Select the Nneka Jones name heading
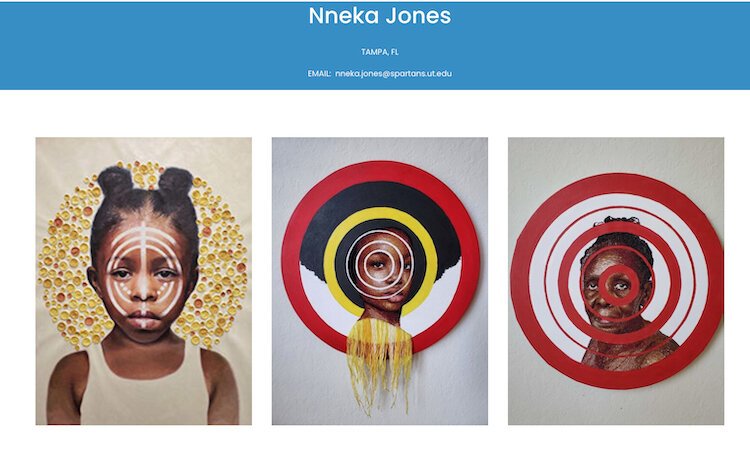The width and height of the screenshot is (750, 450). (x=380, y=16)
